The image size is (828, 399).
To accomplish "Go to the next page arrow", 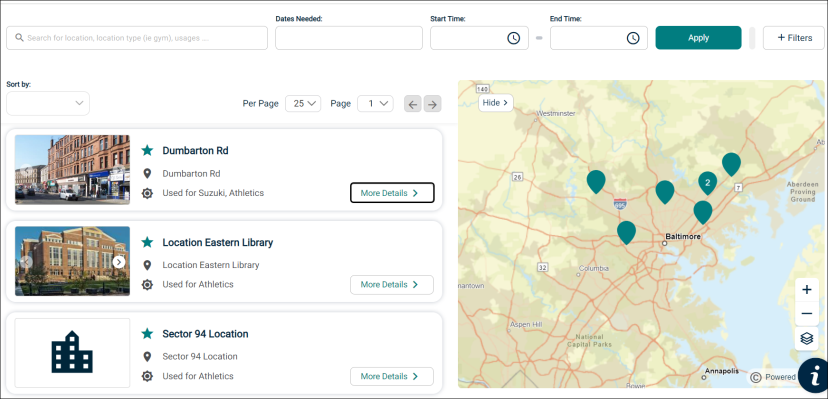I will point(432,104).
